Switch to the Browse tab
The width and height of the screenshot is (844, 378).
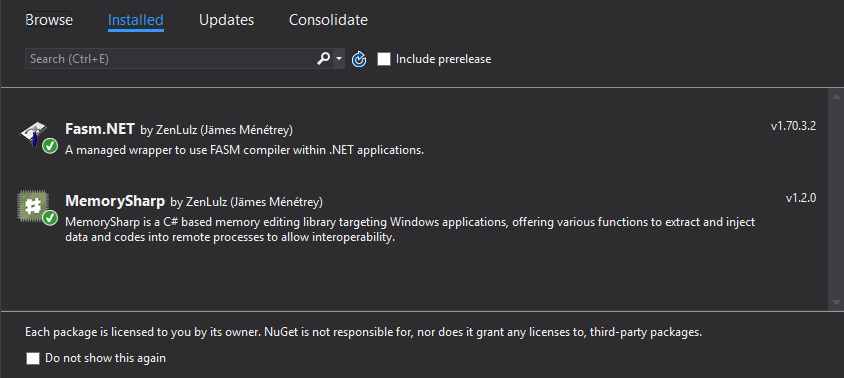tap(49, 20)
